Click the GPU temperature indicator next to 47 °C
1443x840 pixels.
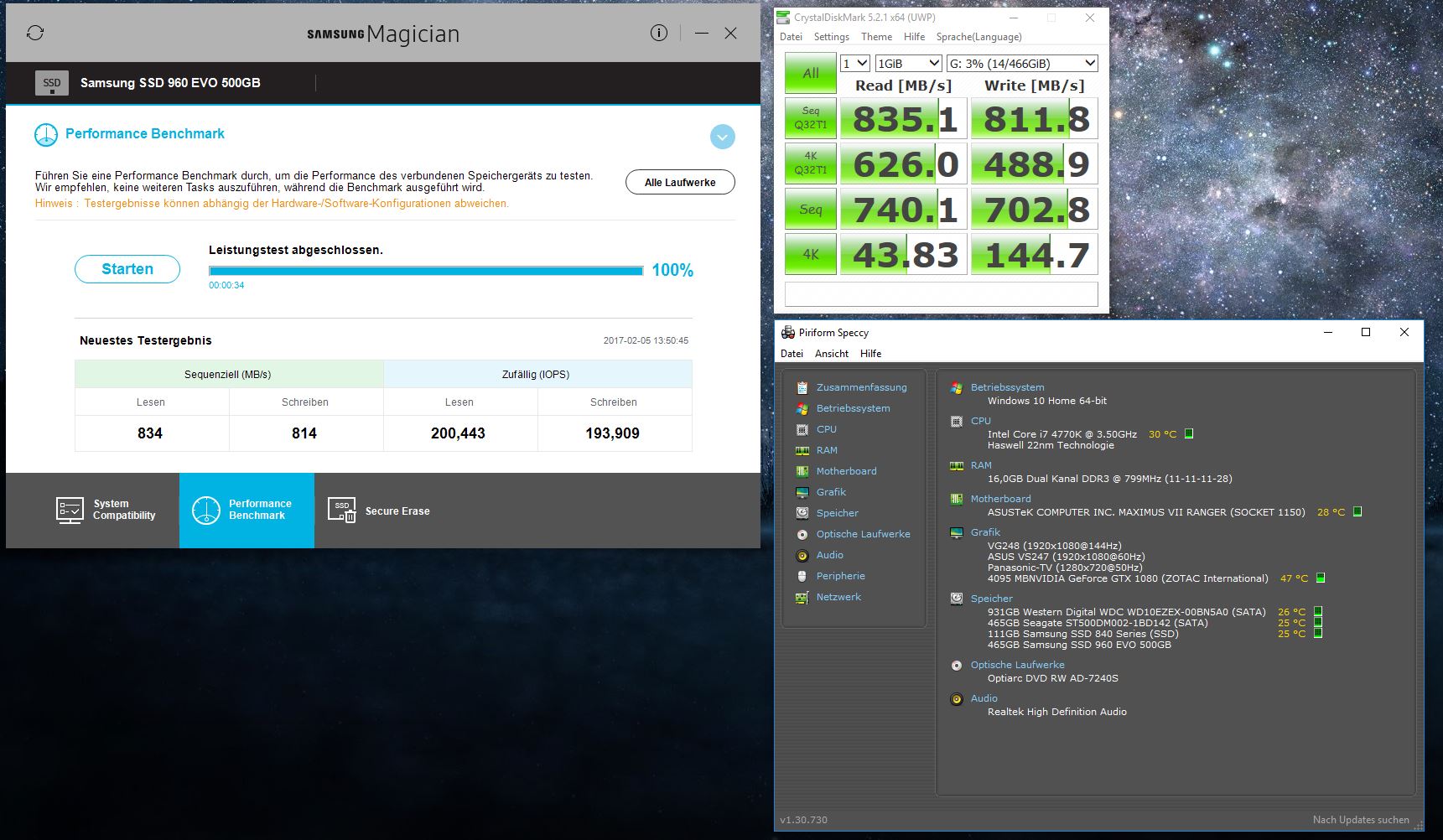click(1321, 578)
